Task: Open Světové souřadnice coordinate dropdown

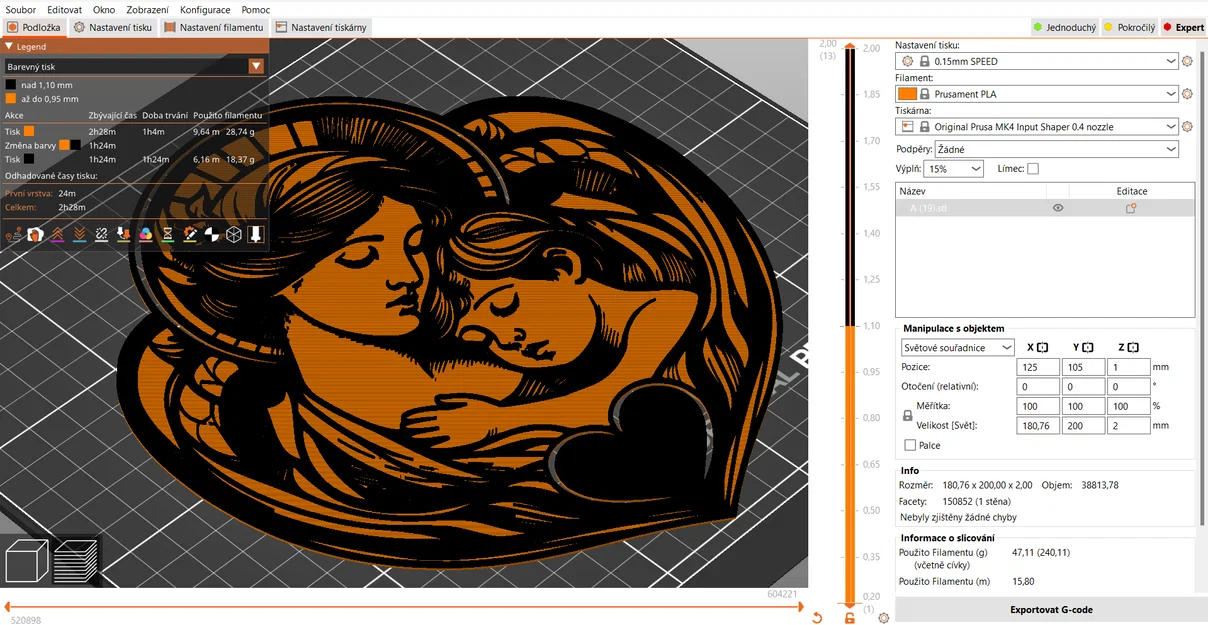Action: pos(957,348)
